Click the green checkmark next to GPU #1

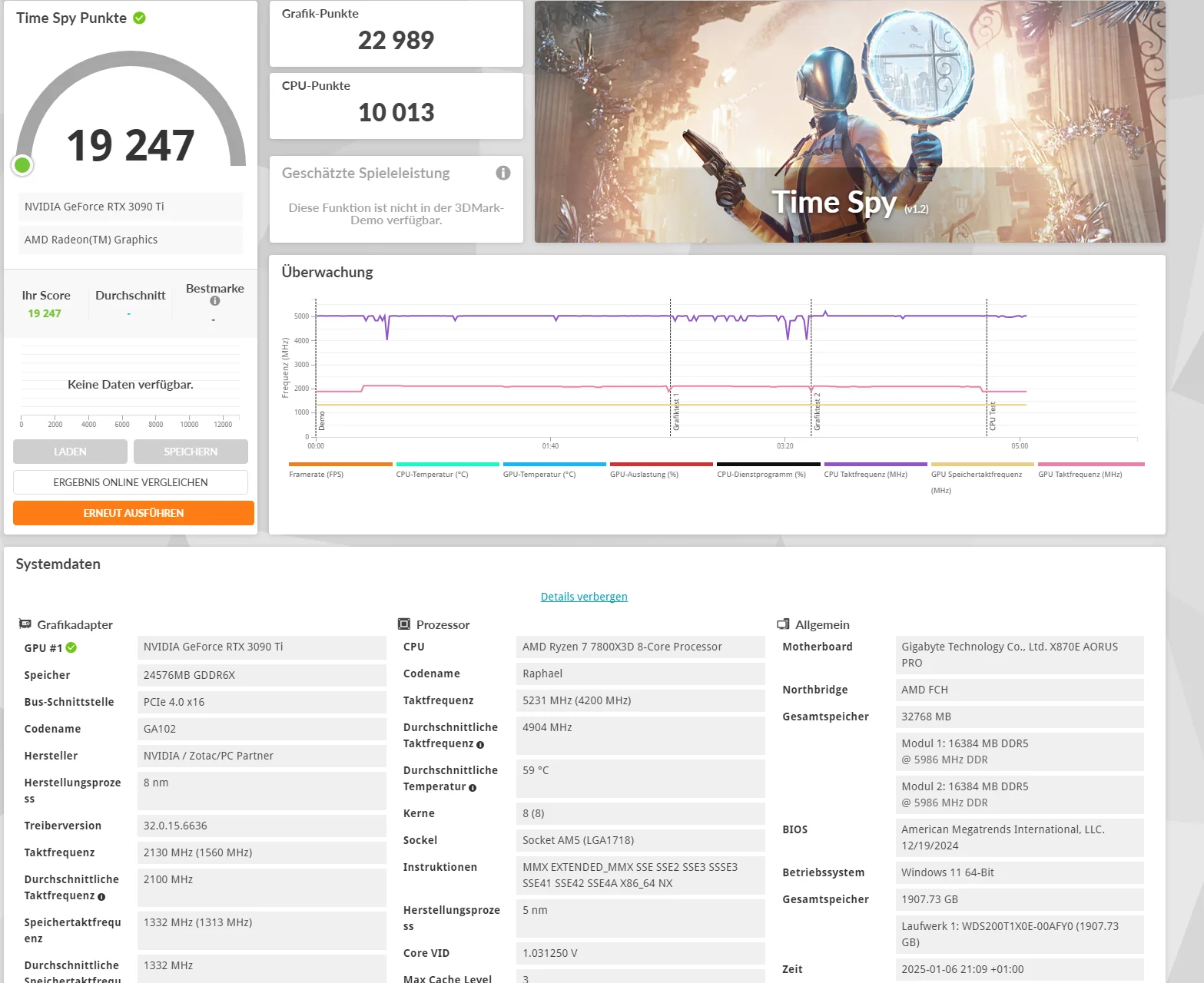[71, 647]
